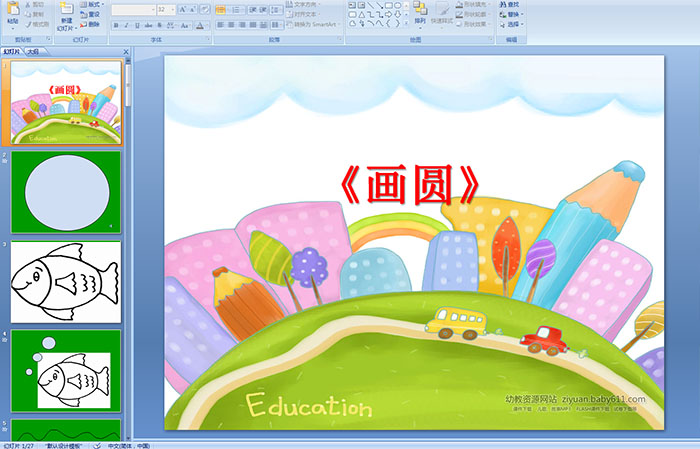
Task: Select the triangle shape
Action: (x=362, y=15)
